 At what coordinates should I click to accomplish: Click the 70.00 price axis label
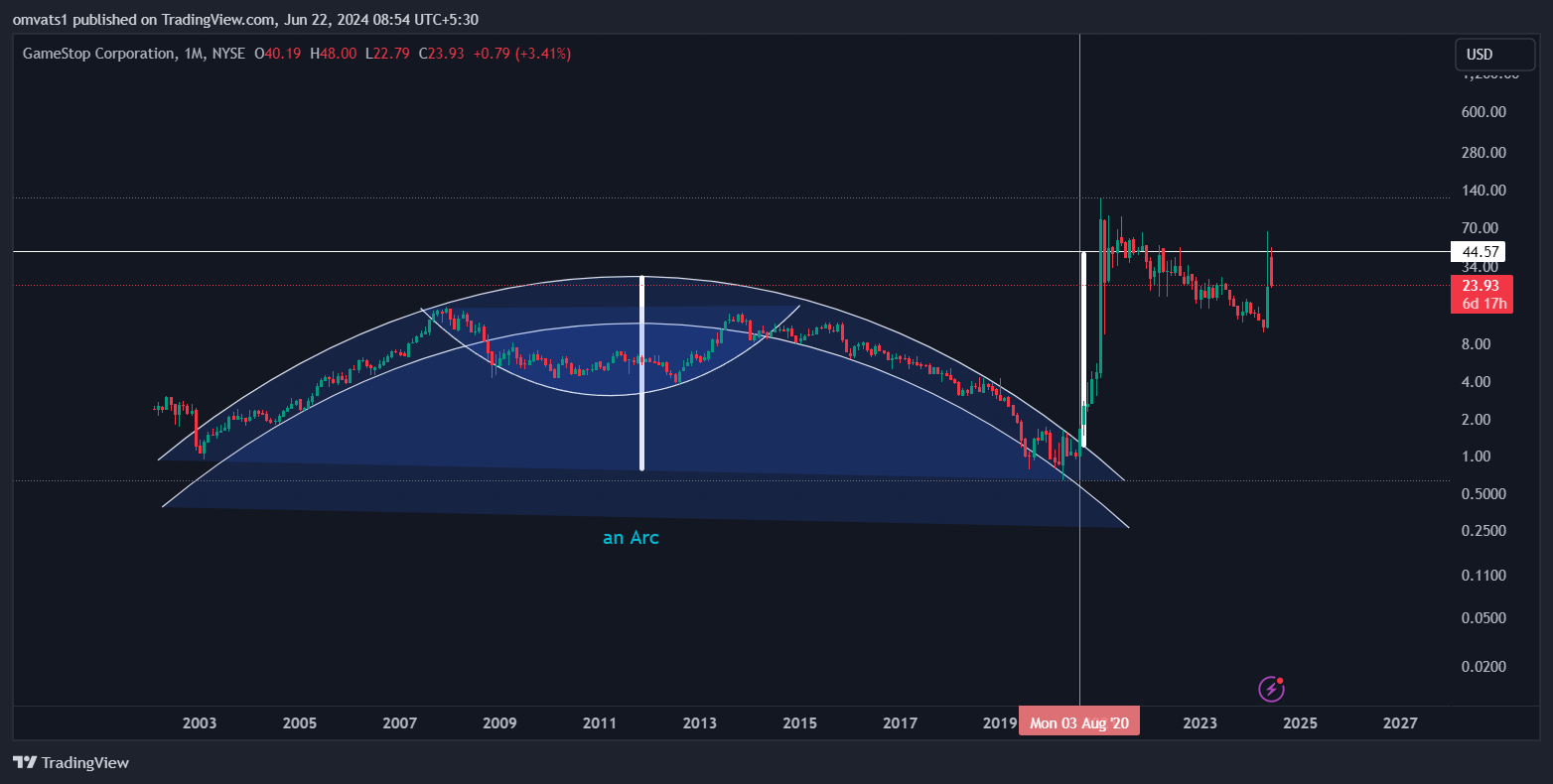coord(1480,228)
